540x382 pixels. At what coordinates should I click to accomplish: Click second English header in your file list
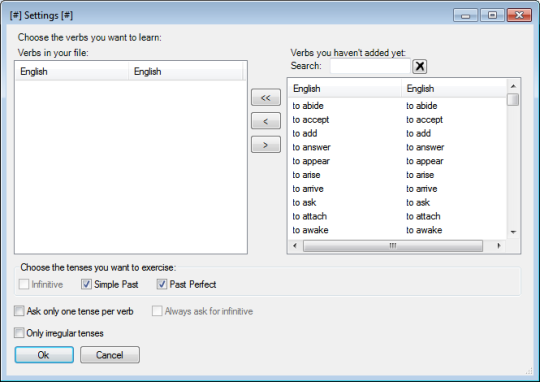tap(186, 71)
